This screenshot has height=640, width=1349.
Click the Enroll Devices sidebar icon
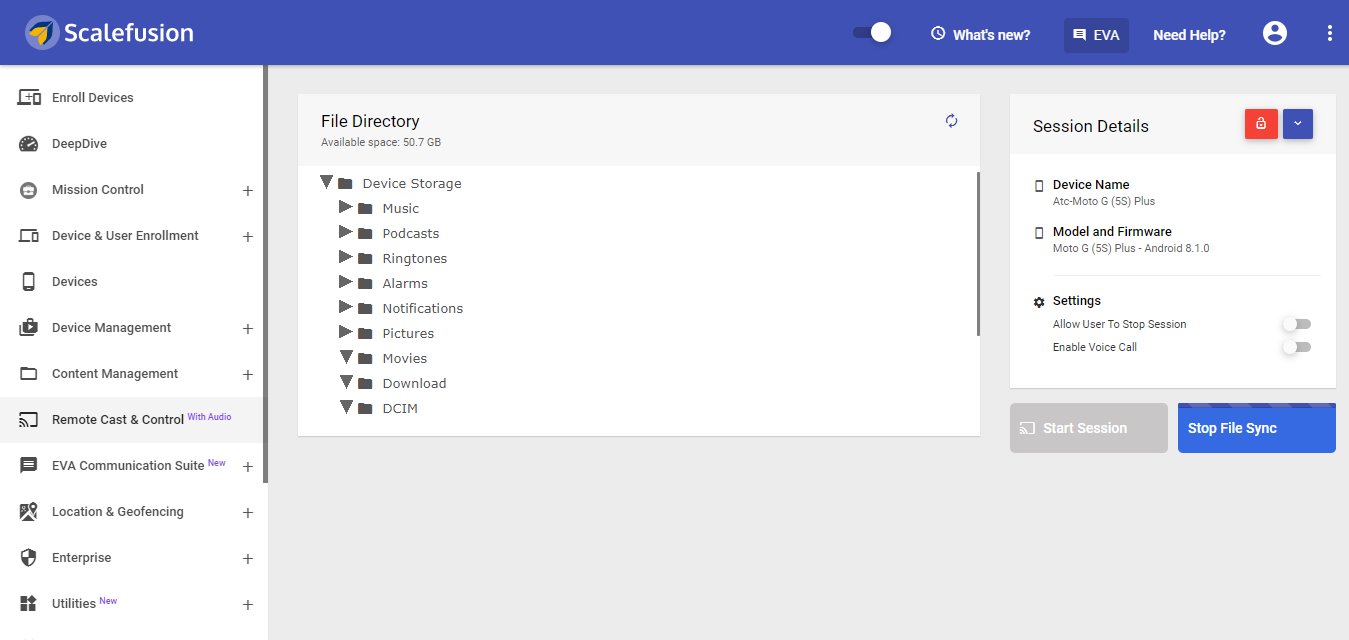(29, 98)
